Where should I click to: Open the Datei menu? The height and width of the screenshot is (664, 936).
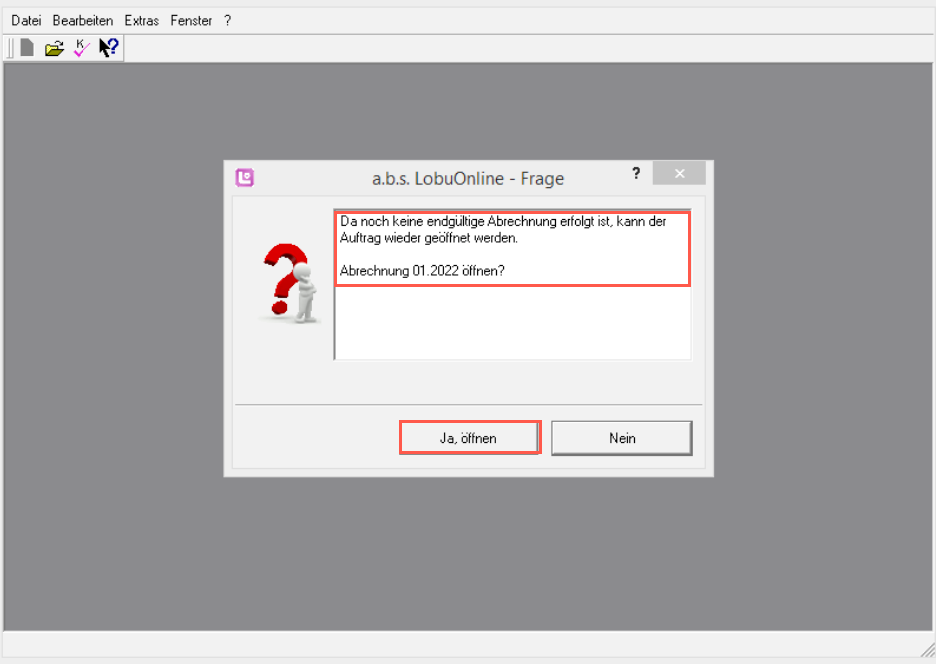tap(26, 20)
